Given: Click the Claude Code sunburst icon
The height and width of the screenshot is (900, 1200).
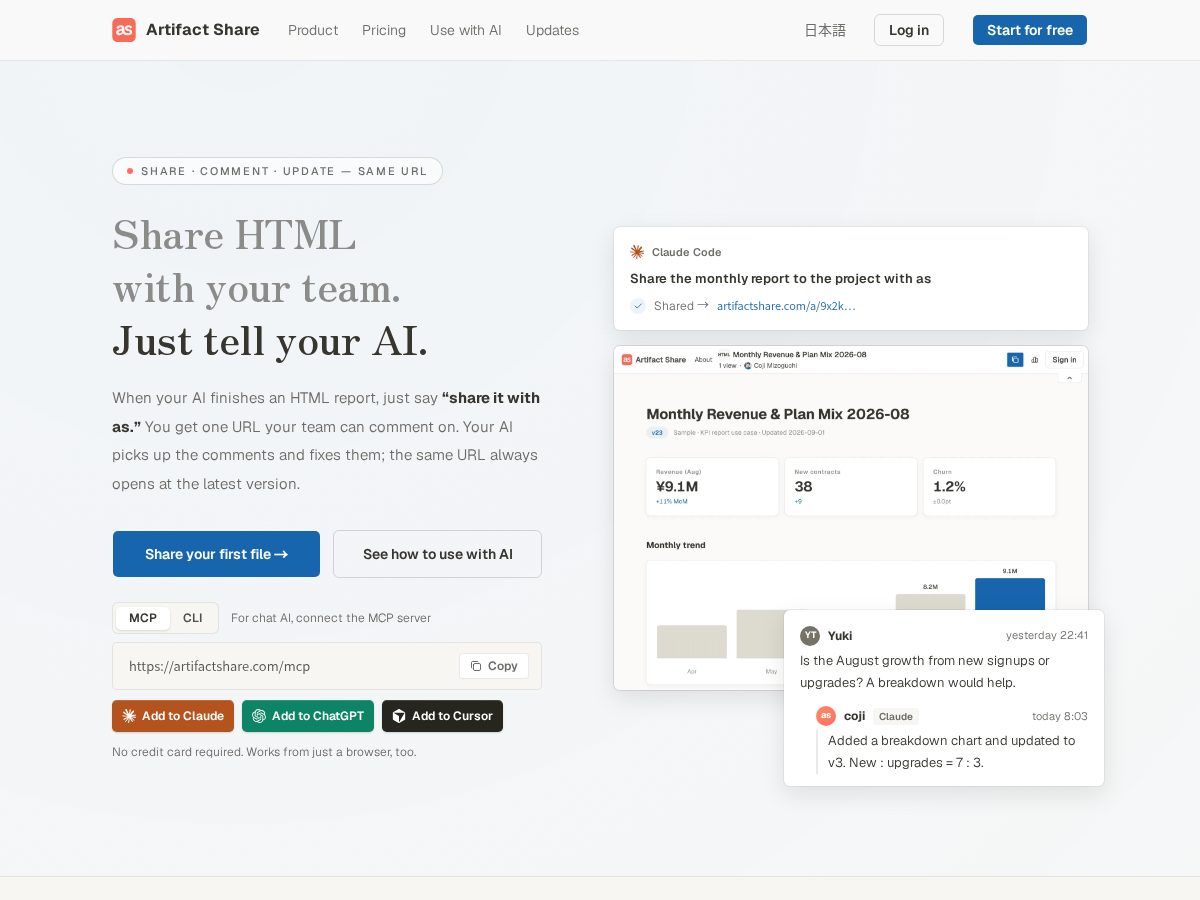Looking at the screenshot, I should pos(637,252).
